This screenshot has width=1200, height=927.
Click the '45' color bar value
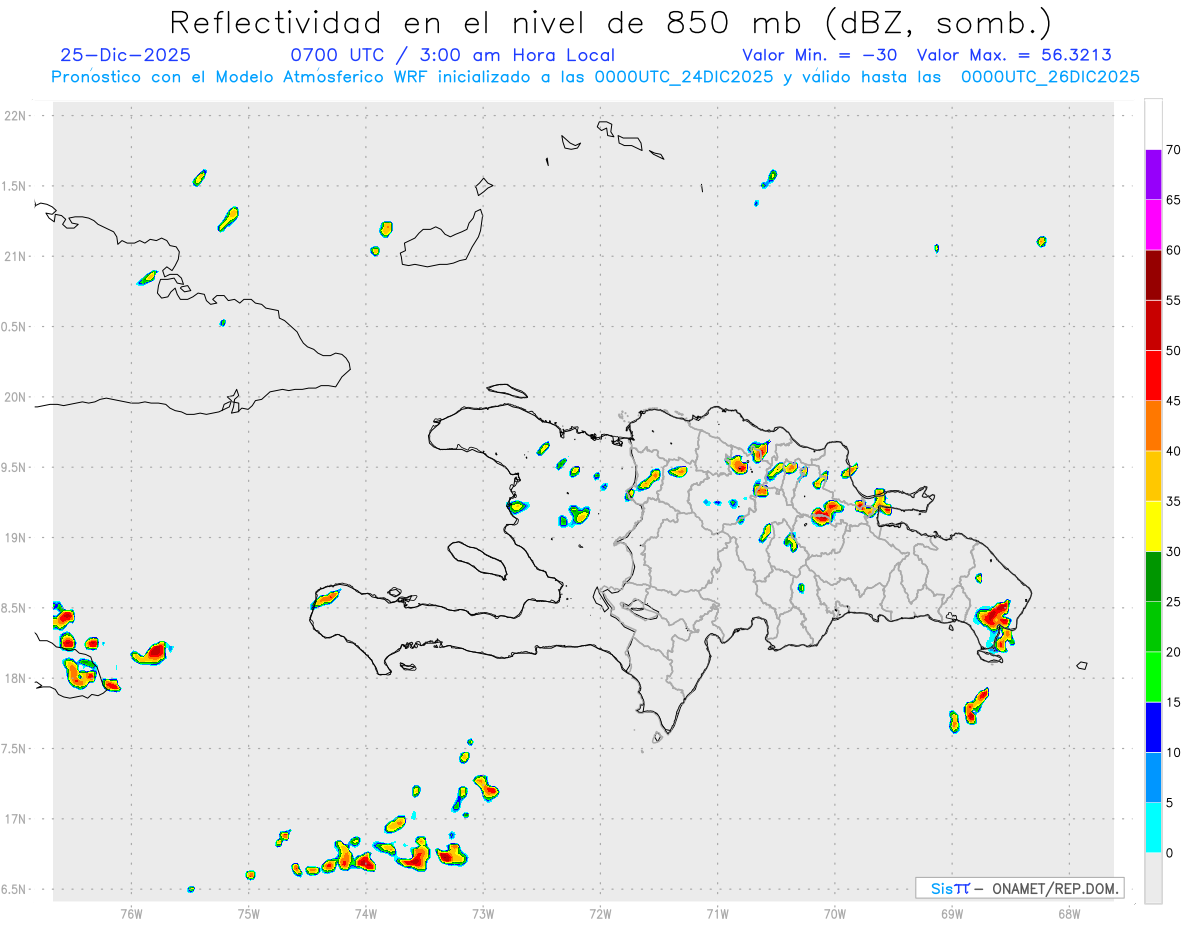pyautogui.click(x=1173, y=401)
